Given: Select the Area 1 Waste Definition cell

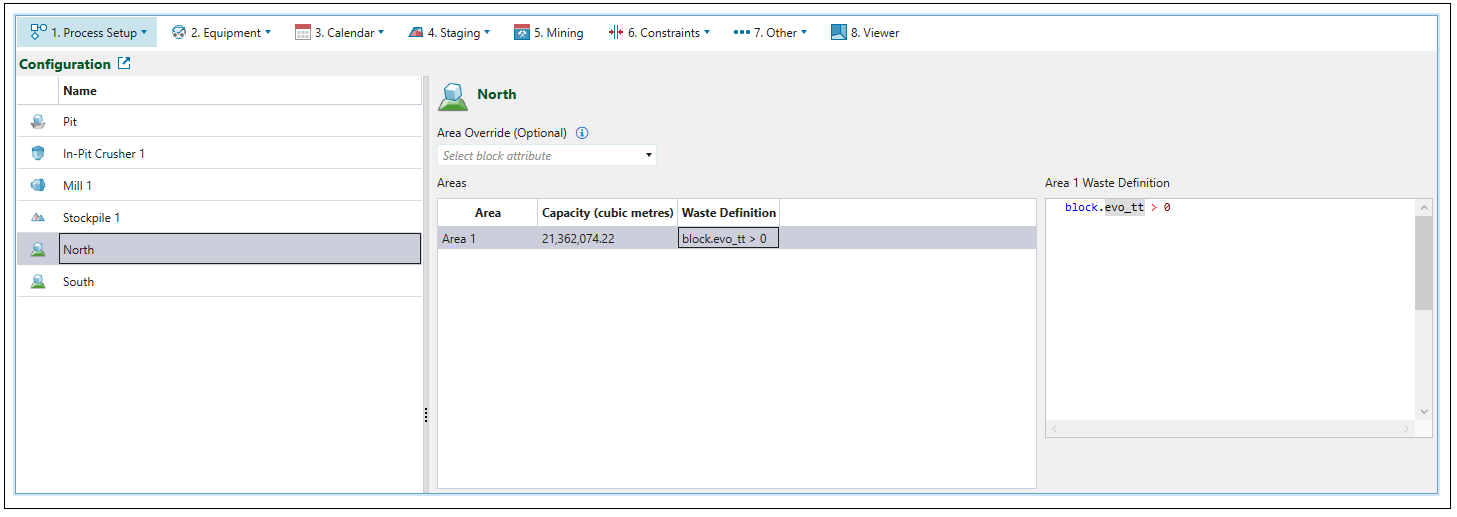Looking at the screenshot, I should tap(728, 239).
